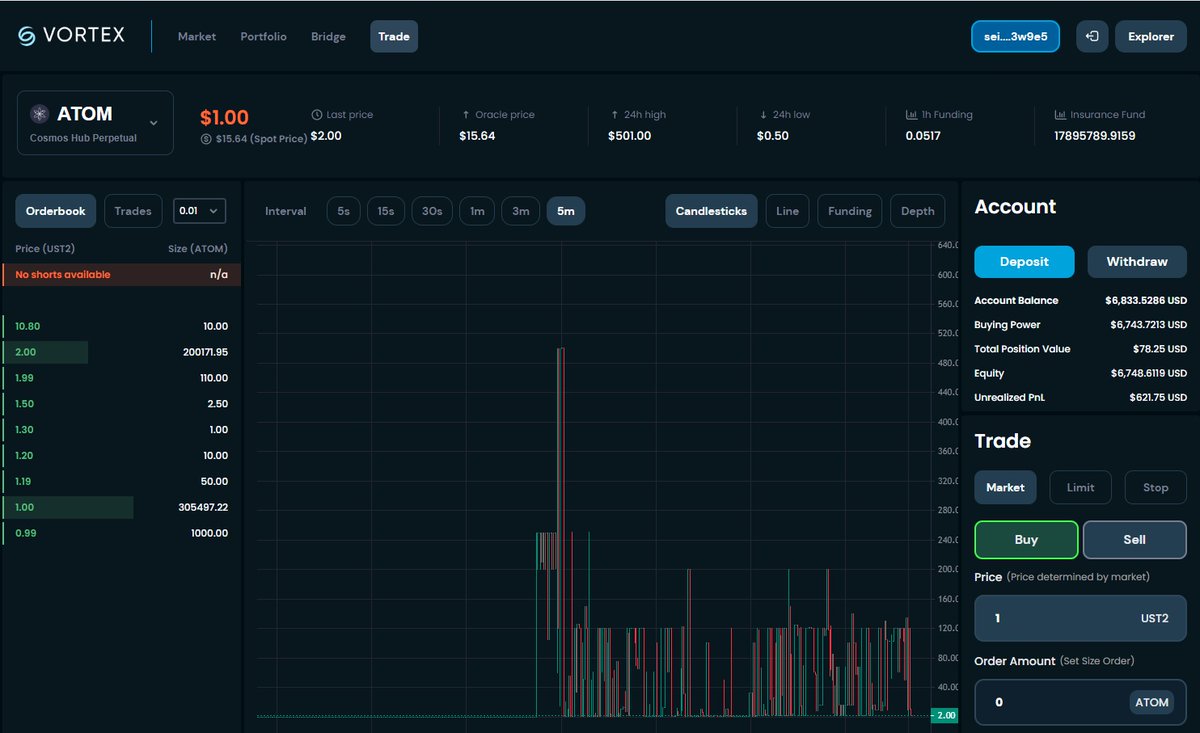The height and width of the screenshot is (733, 1200).
Task: Show the Line chart view
Action: coord(787,211)
